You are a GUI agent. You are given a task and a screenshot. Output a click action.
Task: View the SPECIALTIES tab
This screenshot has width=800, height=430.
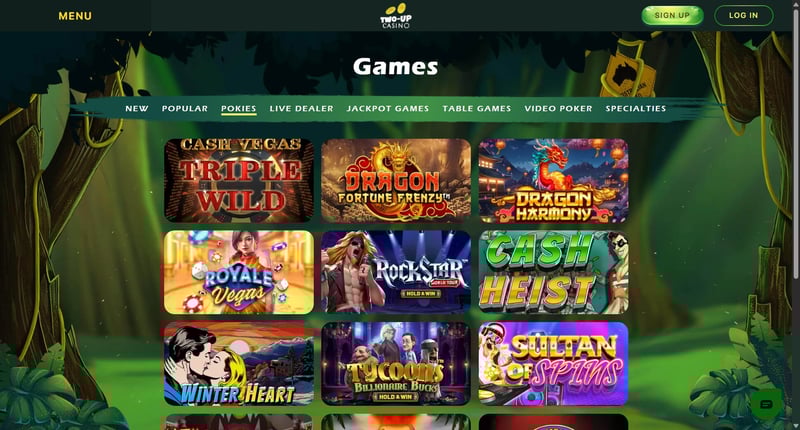[636, 109]
